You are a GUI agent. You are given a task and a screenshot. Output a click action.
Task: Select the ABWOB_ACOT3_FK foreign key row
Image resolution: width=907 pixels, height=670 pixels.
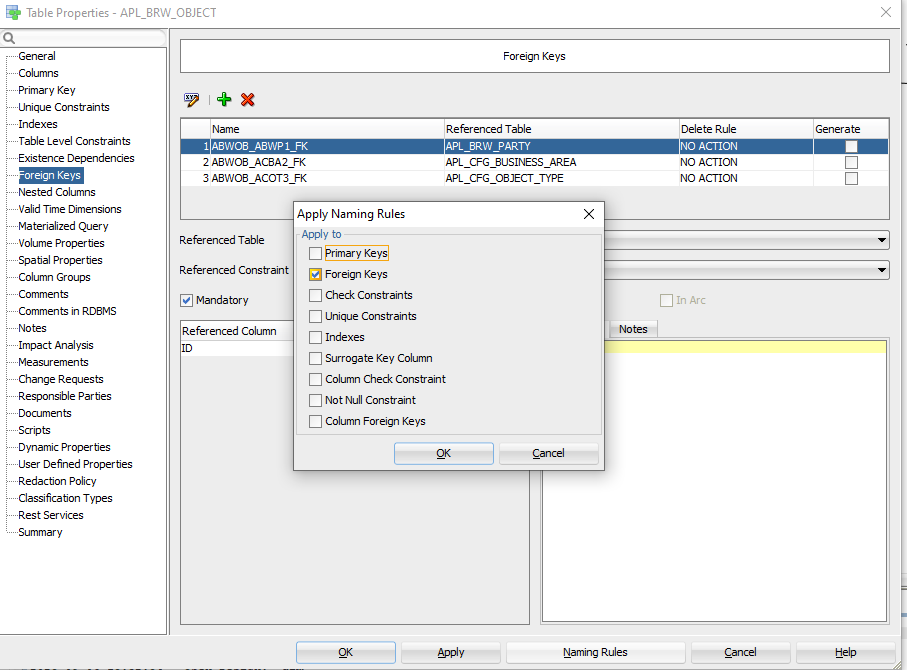(260, 178)
